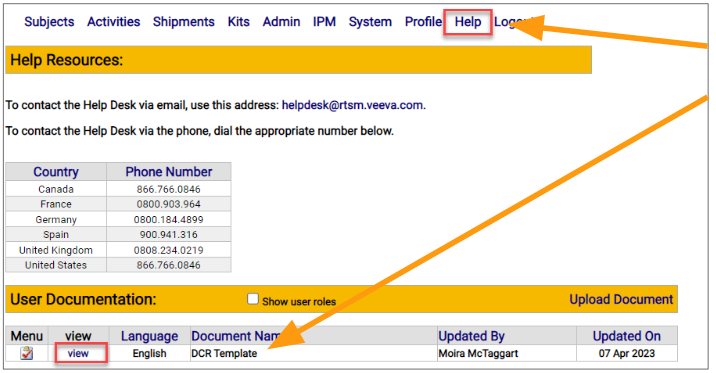Image resolution: width=716 pixels, height=373 pixels.
Task: Open the Subjects menu
Action: pos(49,21)
